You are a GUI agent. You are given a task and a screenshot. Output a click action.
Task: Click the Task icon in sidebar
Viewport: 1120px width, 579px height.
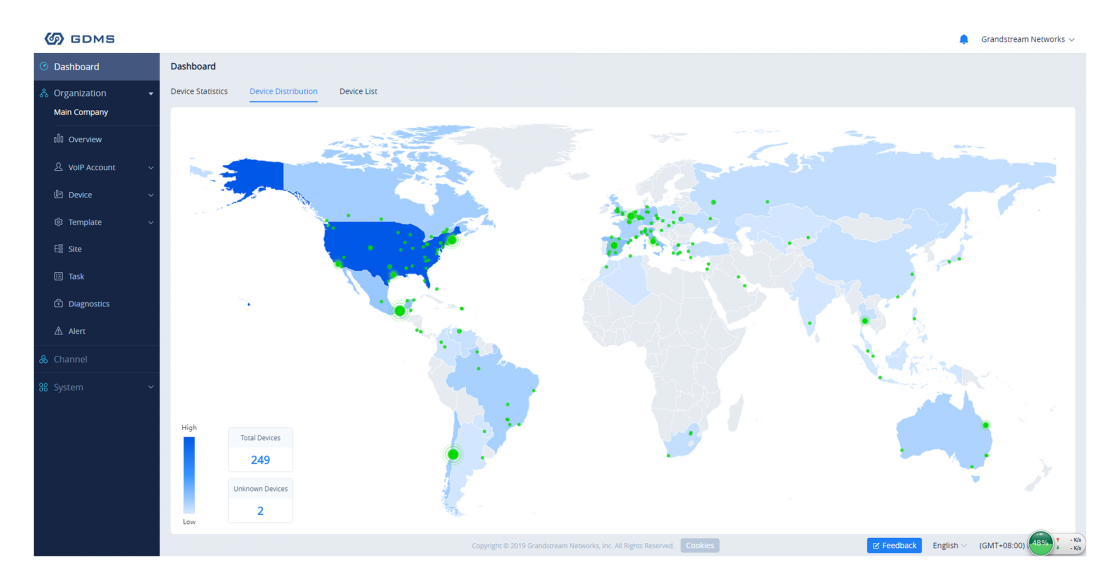click(59, 276)
